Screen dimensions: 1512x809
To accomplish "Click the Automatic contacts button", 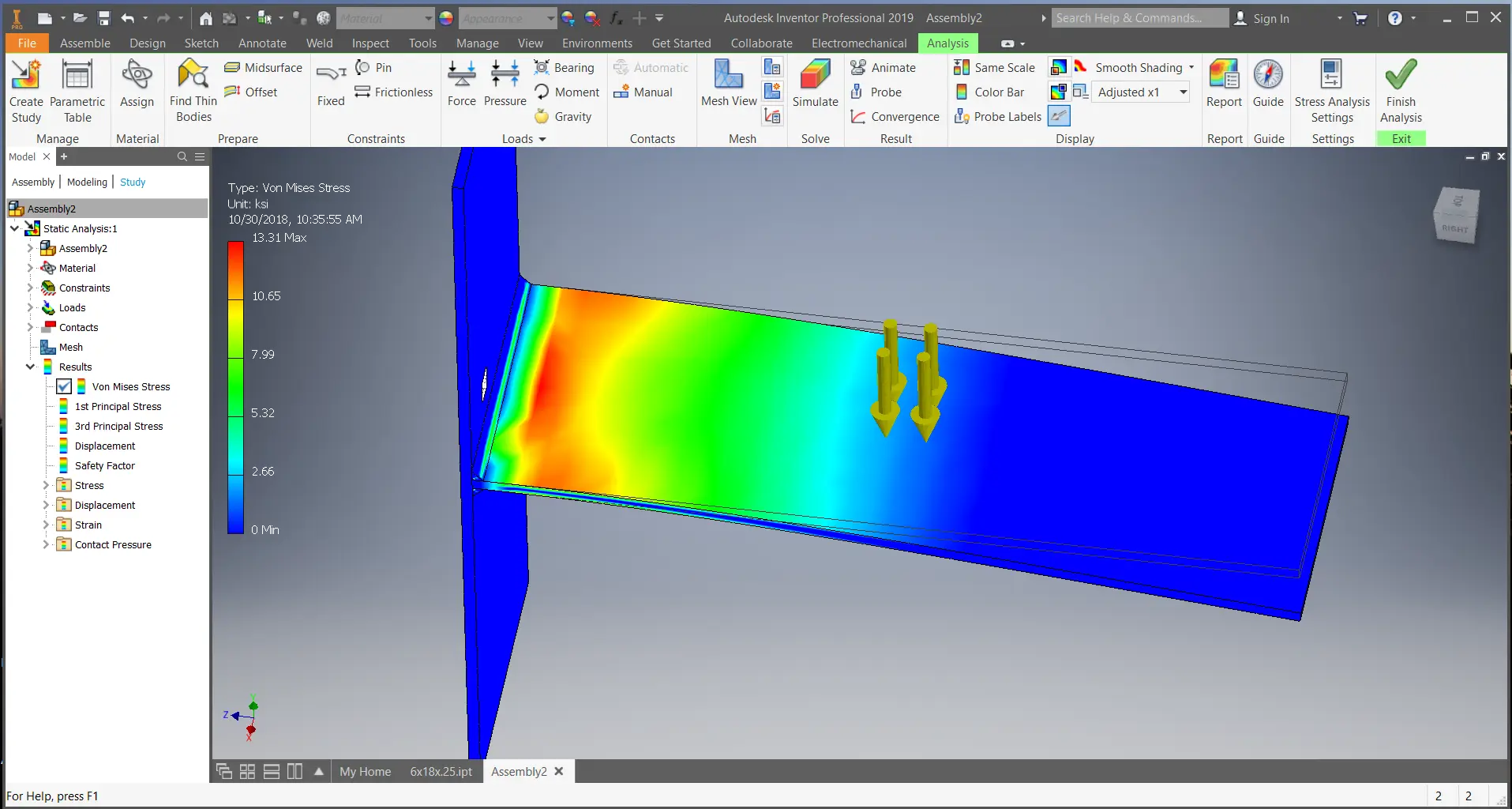I will click(x=651, y=68).
